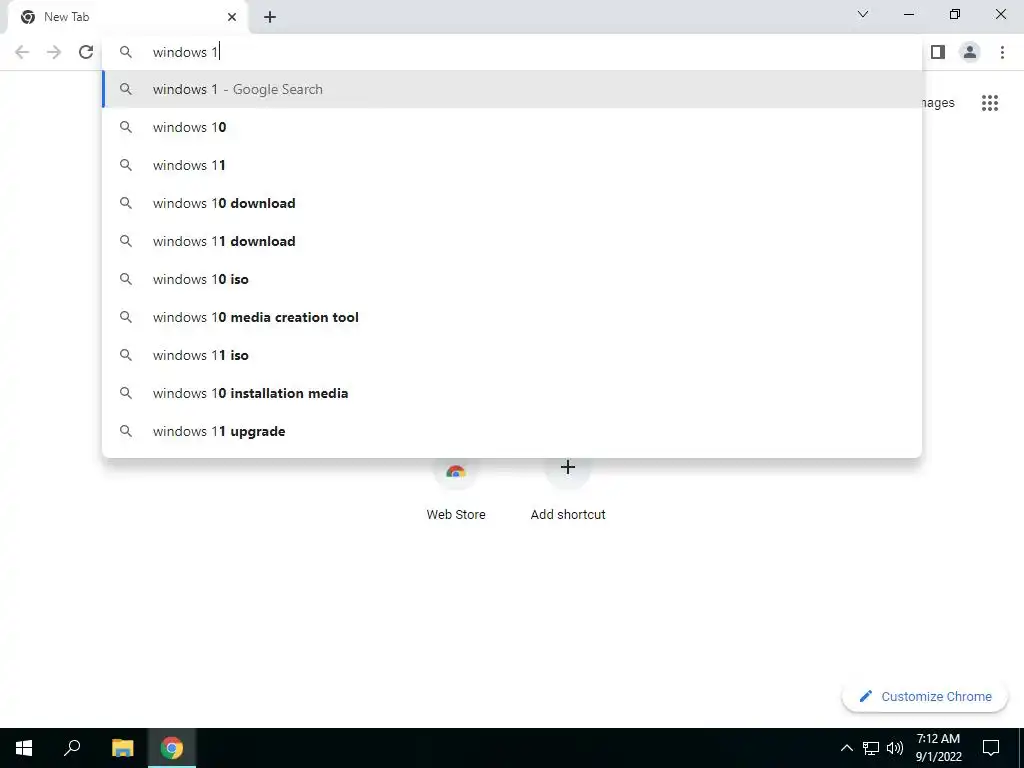Viewport: 1024px width, 768px height.
Task: Open the Windows Start menu
Action: coord(24,748)
